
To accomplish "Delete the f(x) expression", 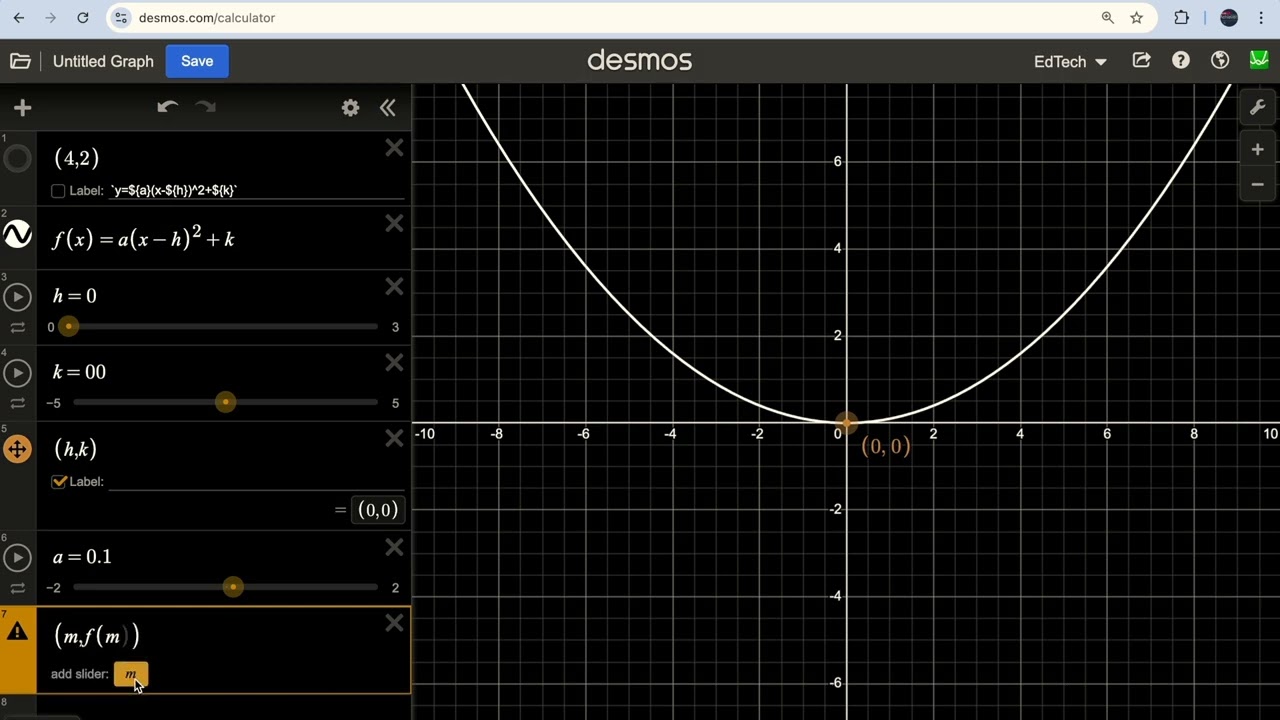I will tap(394, 223).
